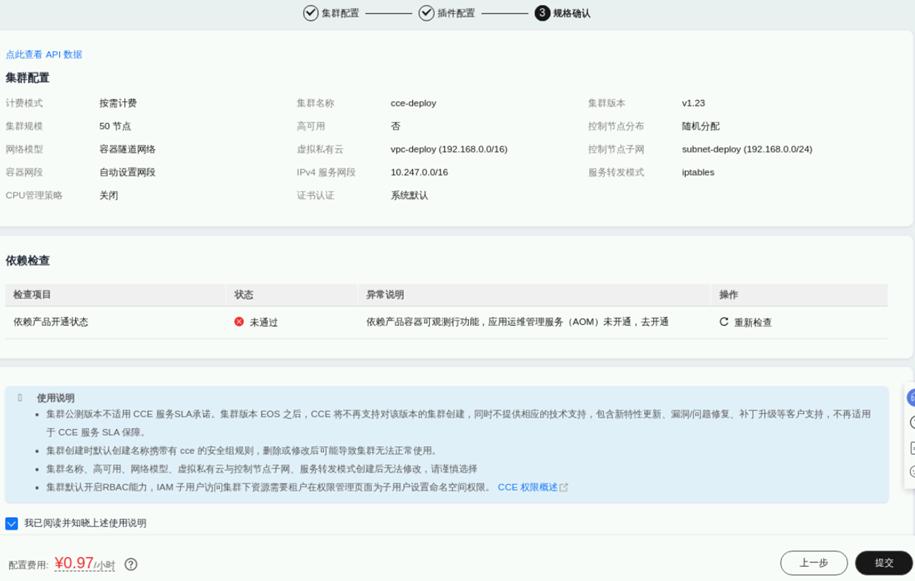Click the 状态 column header

tap(244, 295)
